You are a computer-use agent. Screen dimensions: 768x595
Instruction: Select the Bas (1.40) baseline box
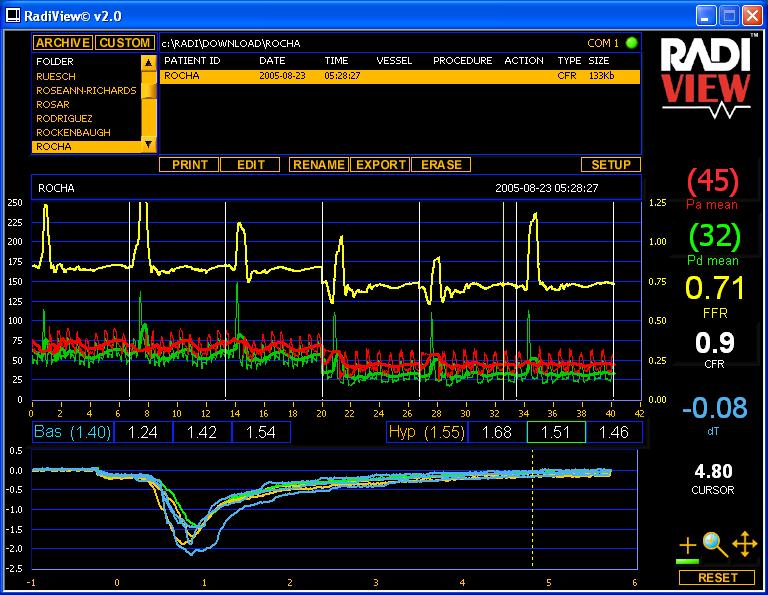point(73,432)
